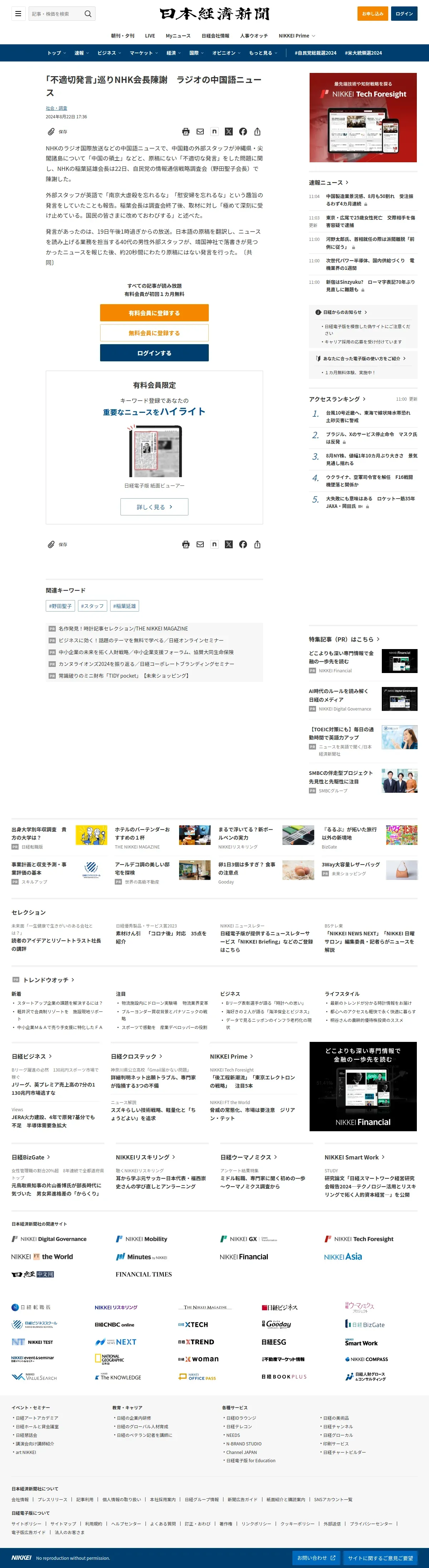Open 朝刊・夕刊 in the top menu
This screenshot has width=429, height=1568.
122,36
